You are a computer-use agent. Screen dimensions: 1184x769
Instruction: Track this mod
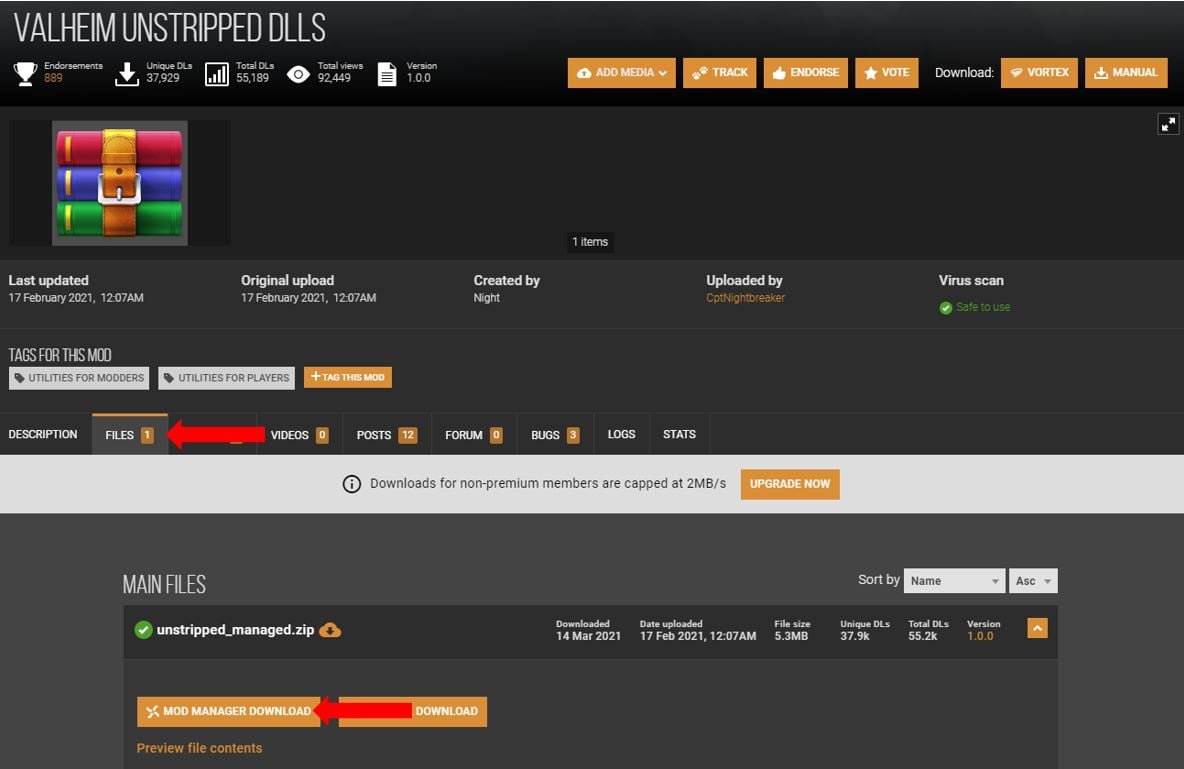pos(719,73)
